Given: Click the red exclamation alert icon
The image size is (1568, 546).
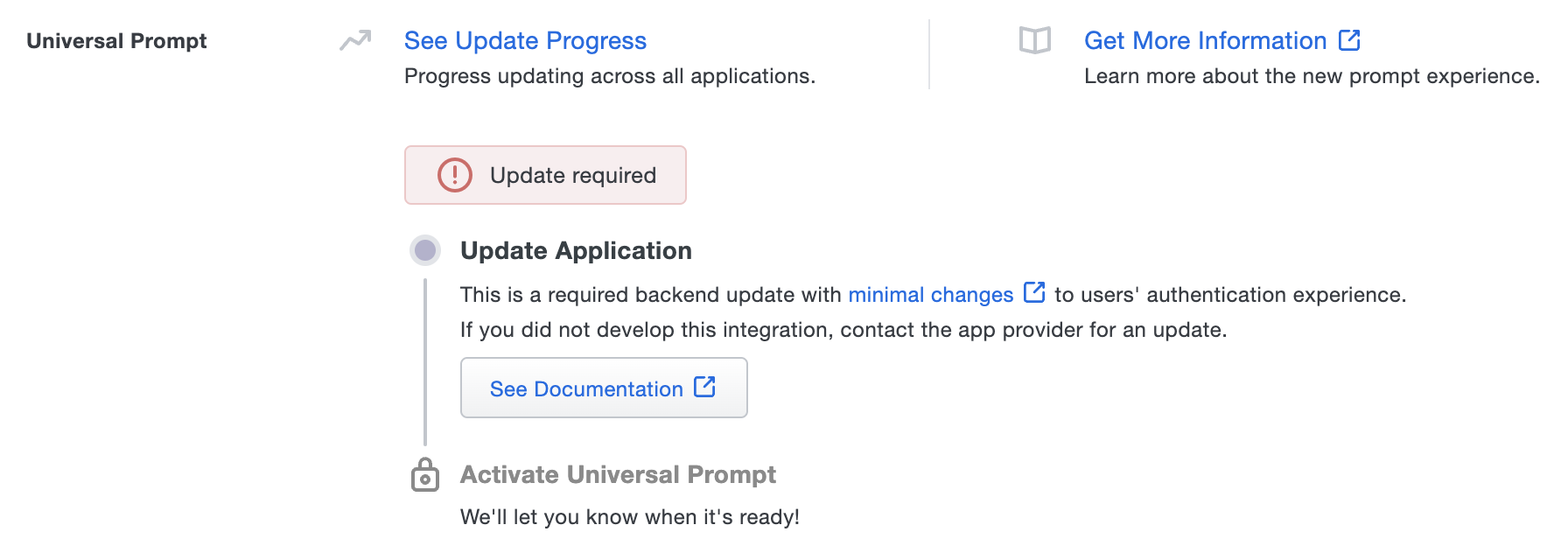Looking at the screenshot, I should pos(455,175).
